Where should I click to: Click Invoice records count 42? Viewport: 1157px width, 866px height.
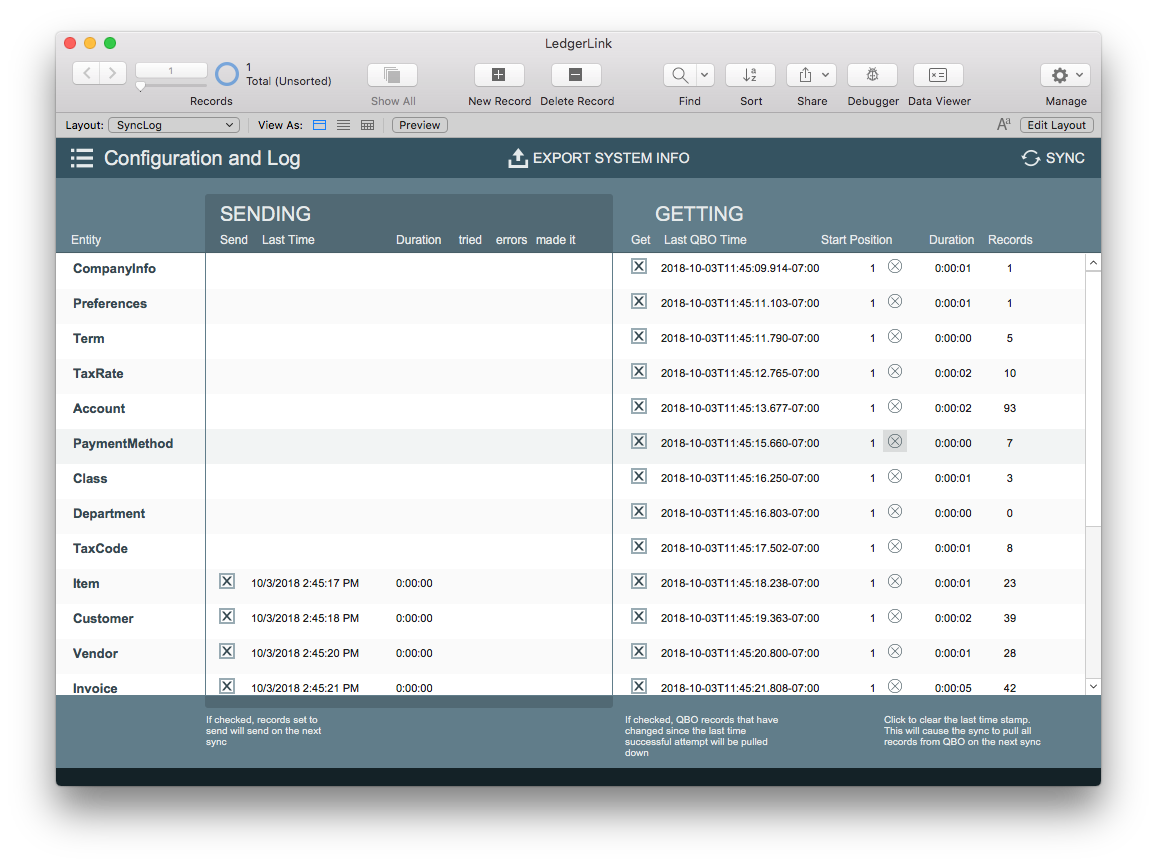tap(1009, 687)
